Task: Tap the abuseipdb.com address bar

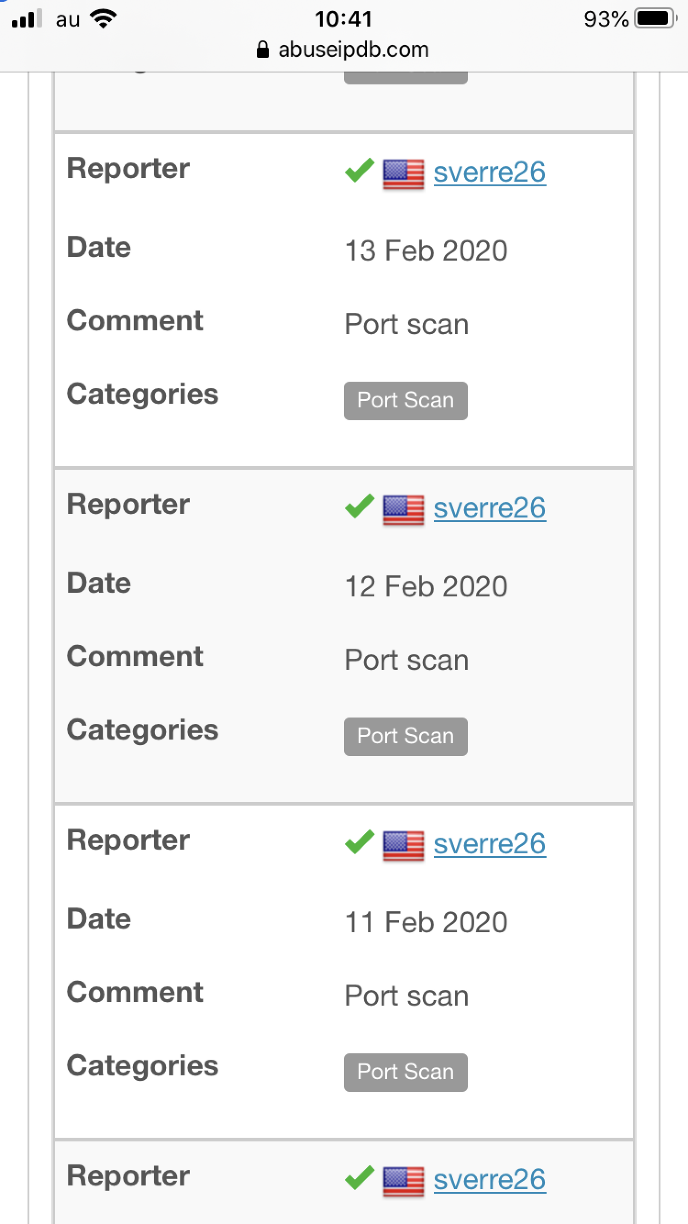Action: (343, 50)
